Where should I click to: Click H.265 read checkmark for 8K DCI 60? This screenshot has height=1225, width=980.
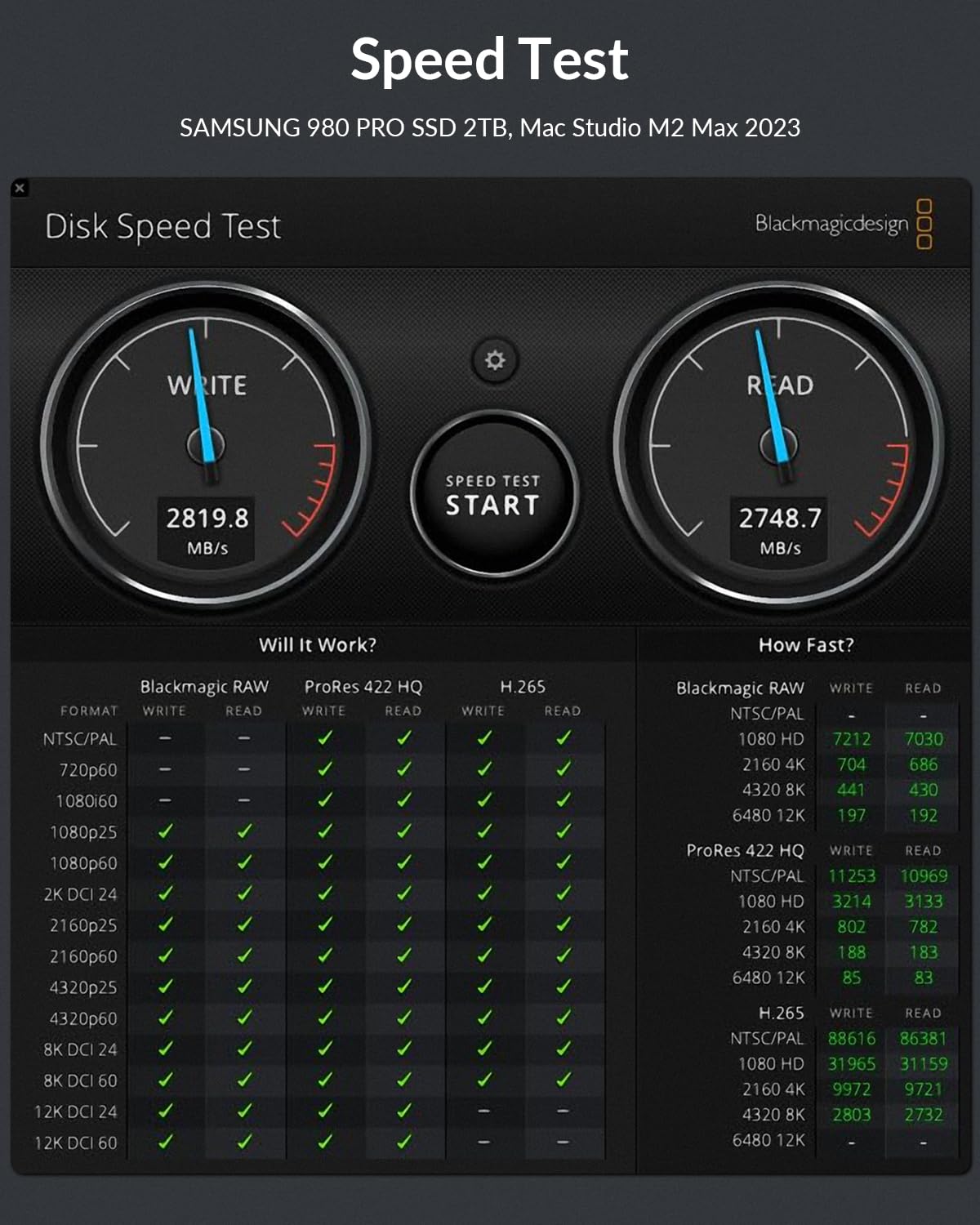click(563, 1080)
